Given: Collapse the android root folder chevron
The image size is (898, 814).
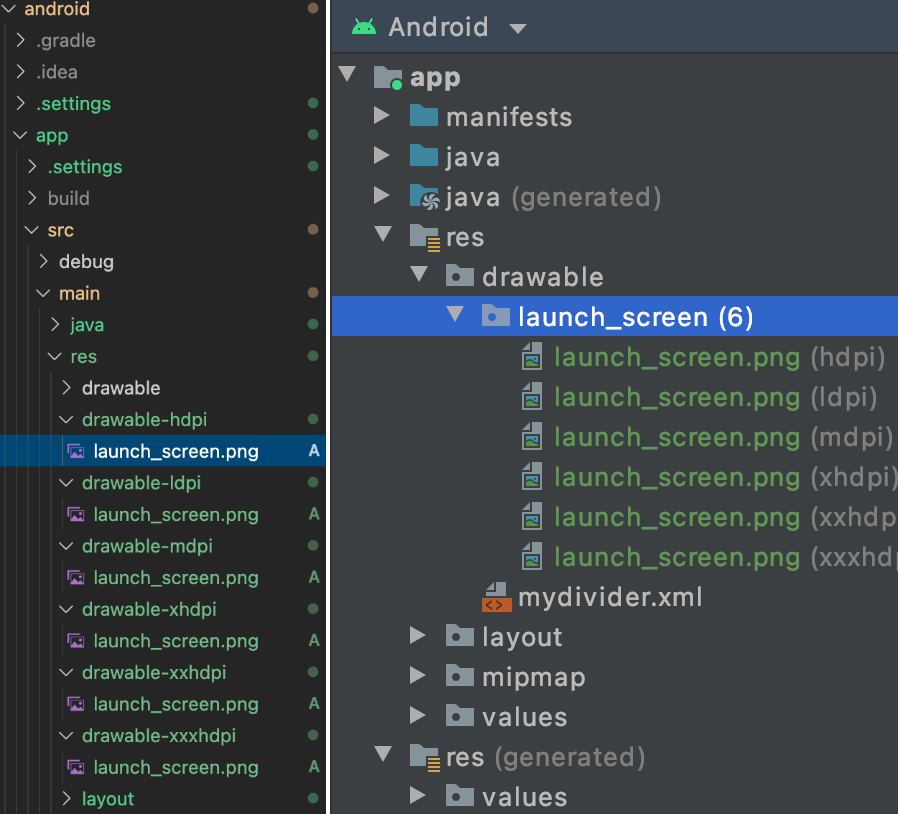Looking at the screenshot, I should pos(10,8).
